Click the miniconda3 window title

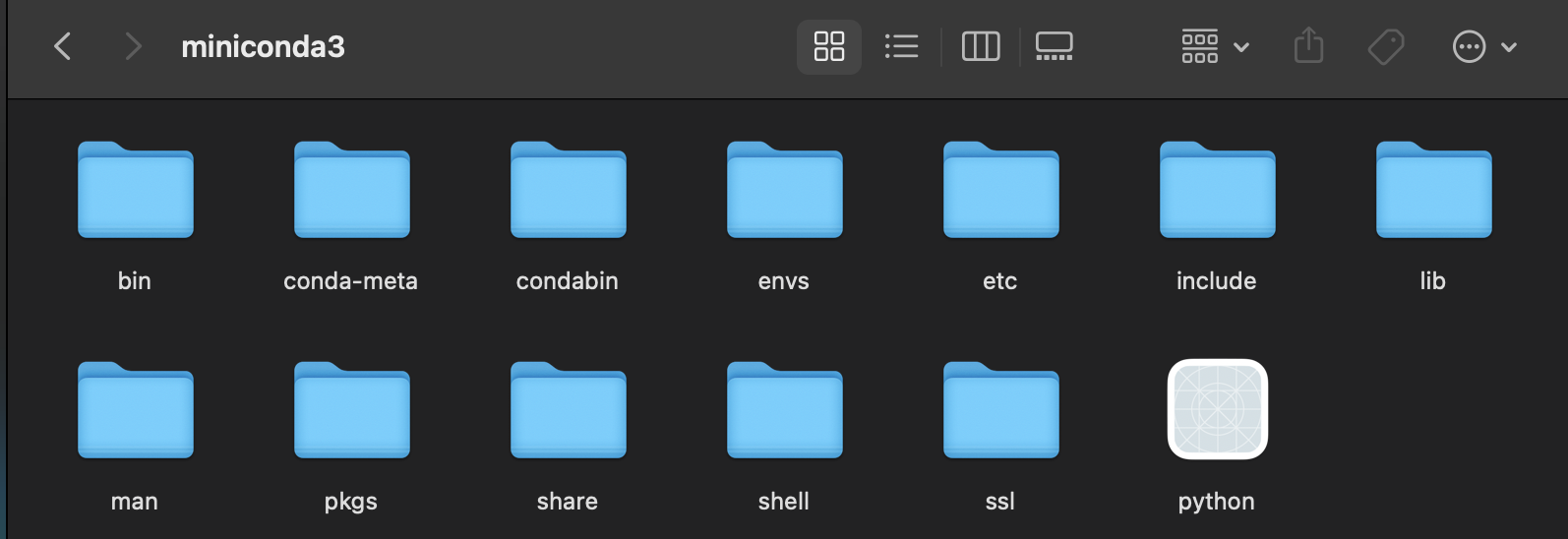pyautogui.click(x=263, y=46)
